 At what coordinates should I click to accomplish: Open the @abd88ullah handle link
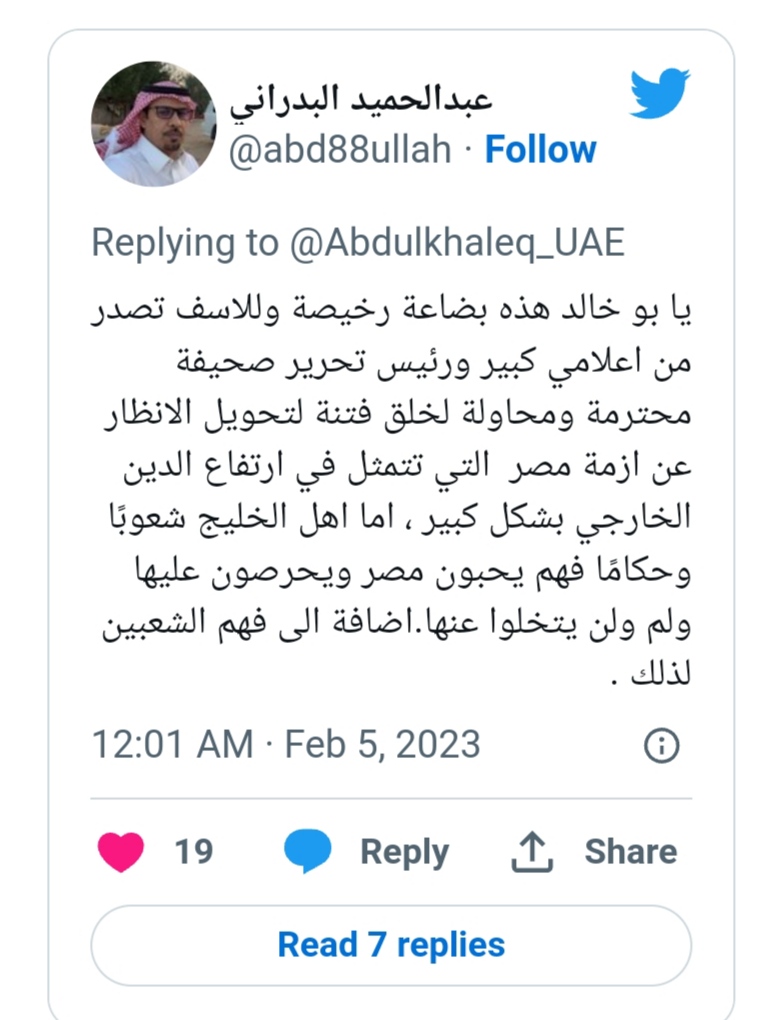point(340,150)
